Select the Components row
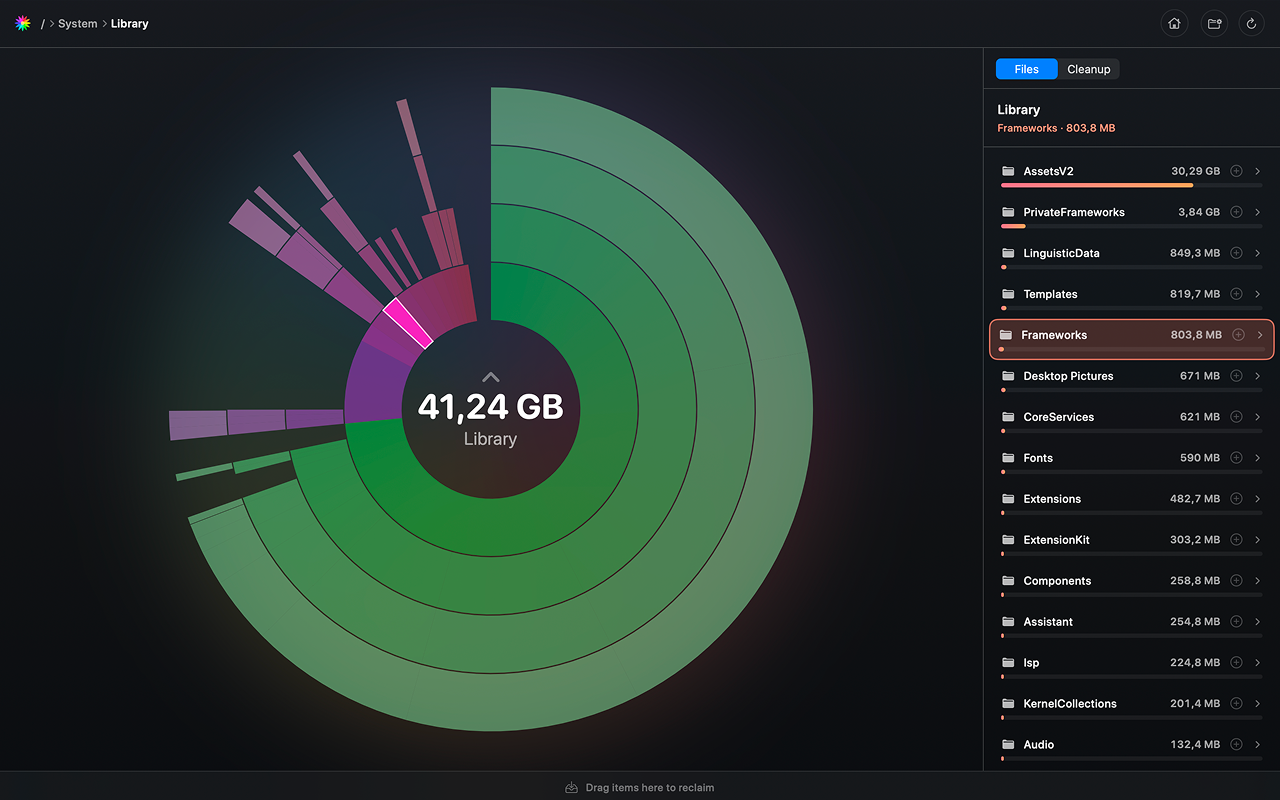Viewport: 1280px width, 800px height. coord(1132,585)
